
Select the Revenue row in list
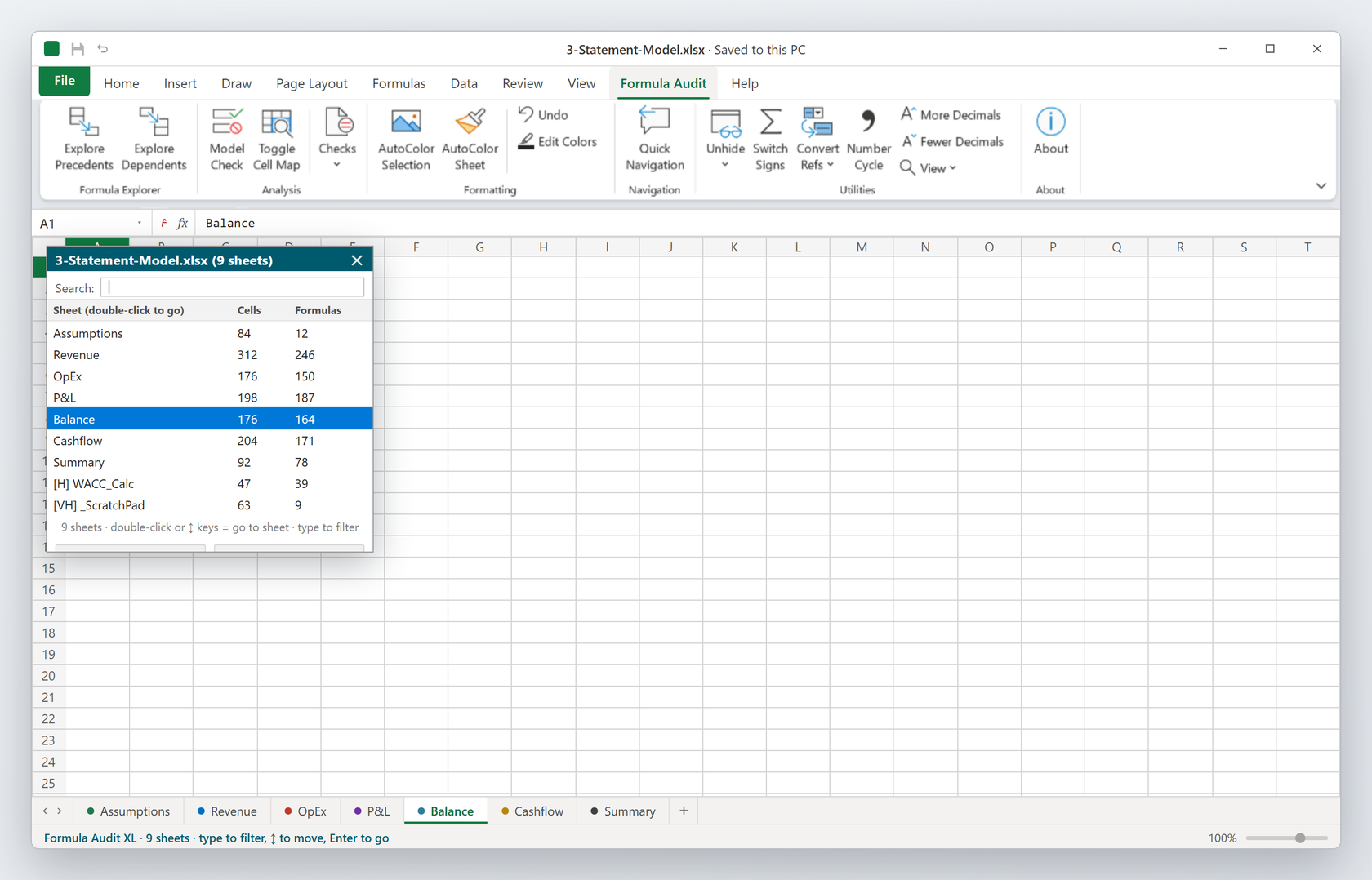point(210,354)
